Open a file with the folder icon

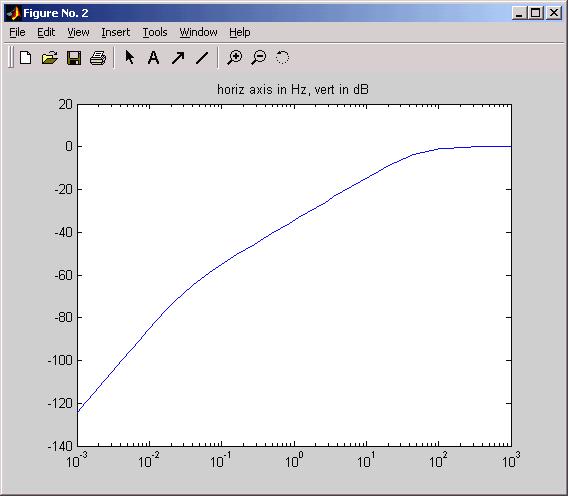tap(50, 58)
